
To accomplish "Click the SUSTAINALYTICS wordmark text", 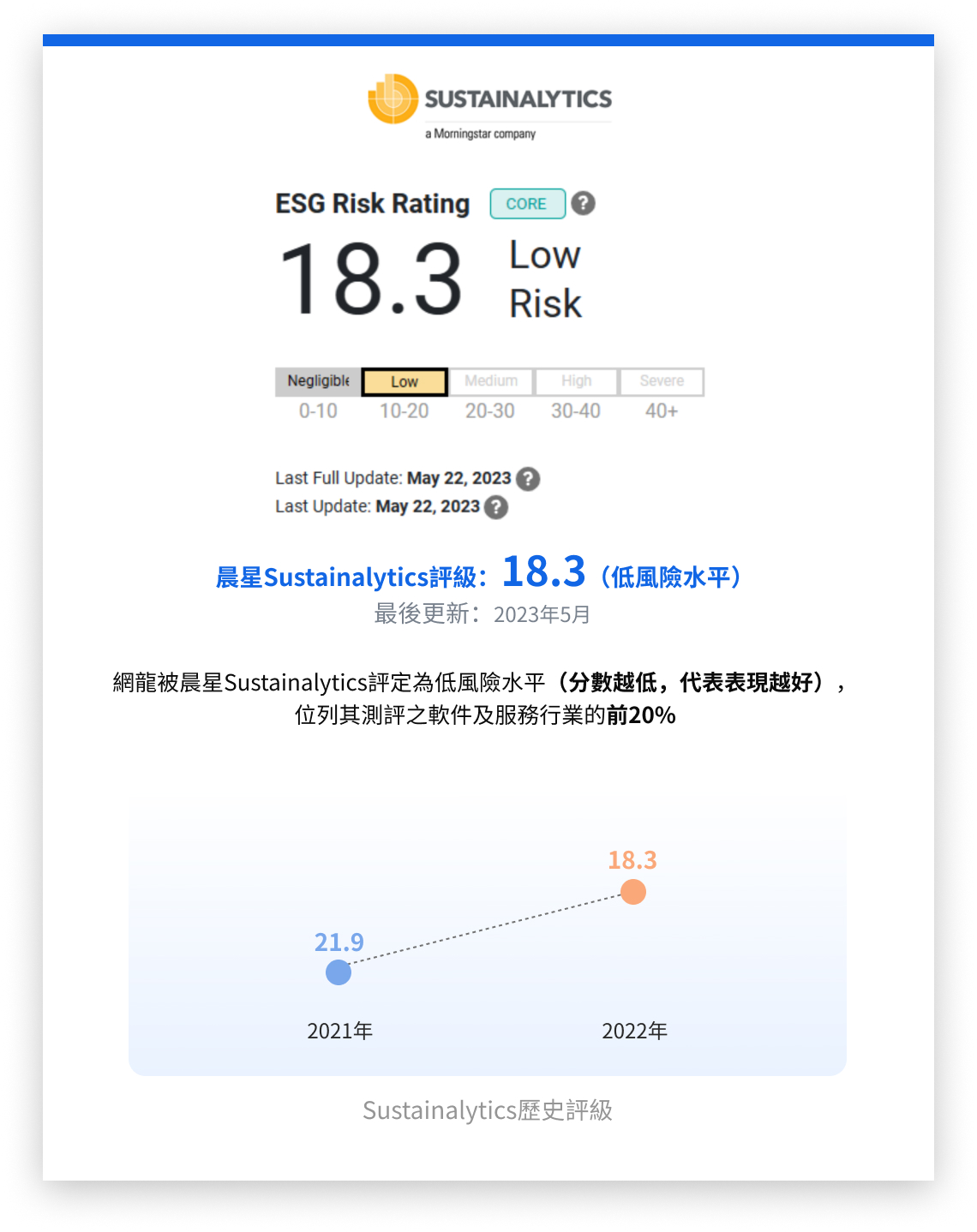I will (x=518, y=99).
